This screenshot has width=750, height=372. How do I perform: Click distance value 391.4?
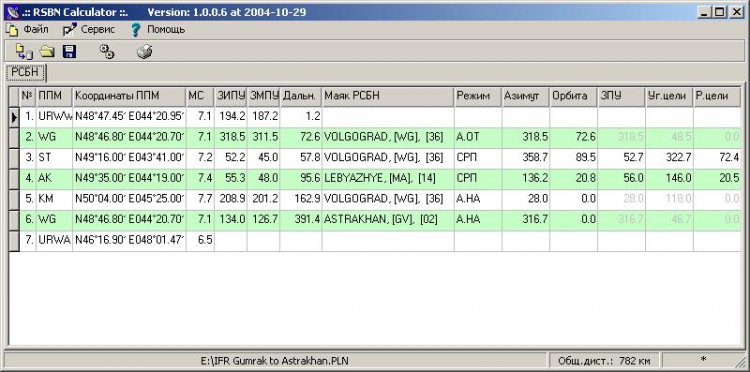pyautogui.click(x=301, y=219)
